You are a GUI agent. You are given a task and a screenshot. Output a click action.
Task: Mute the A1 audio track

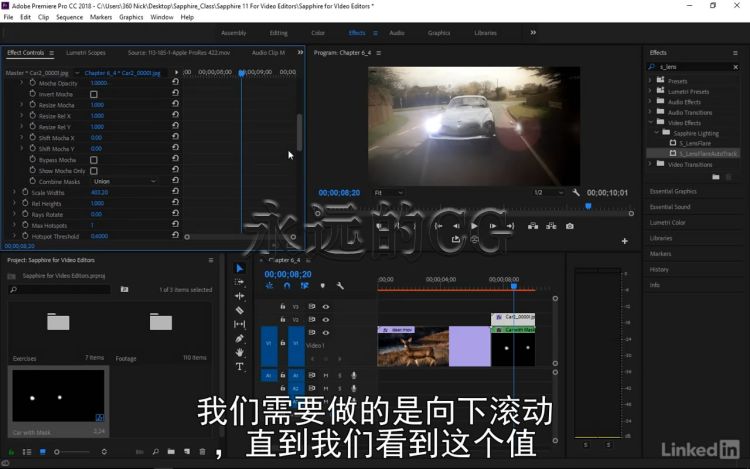[326, 375]
